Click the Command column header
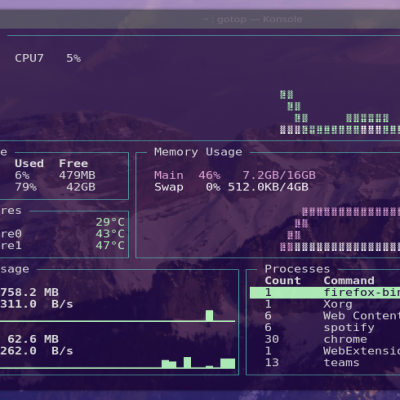This screenshot has width=400, height=400. tap(349, 281)
